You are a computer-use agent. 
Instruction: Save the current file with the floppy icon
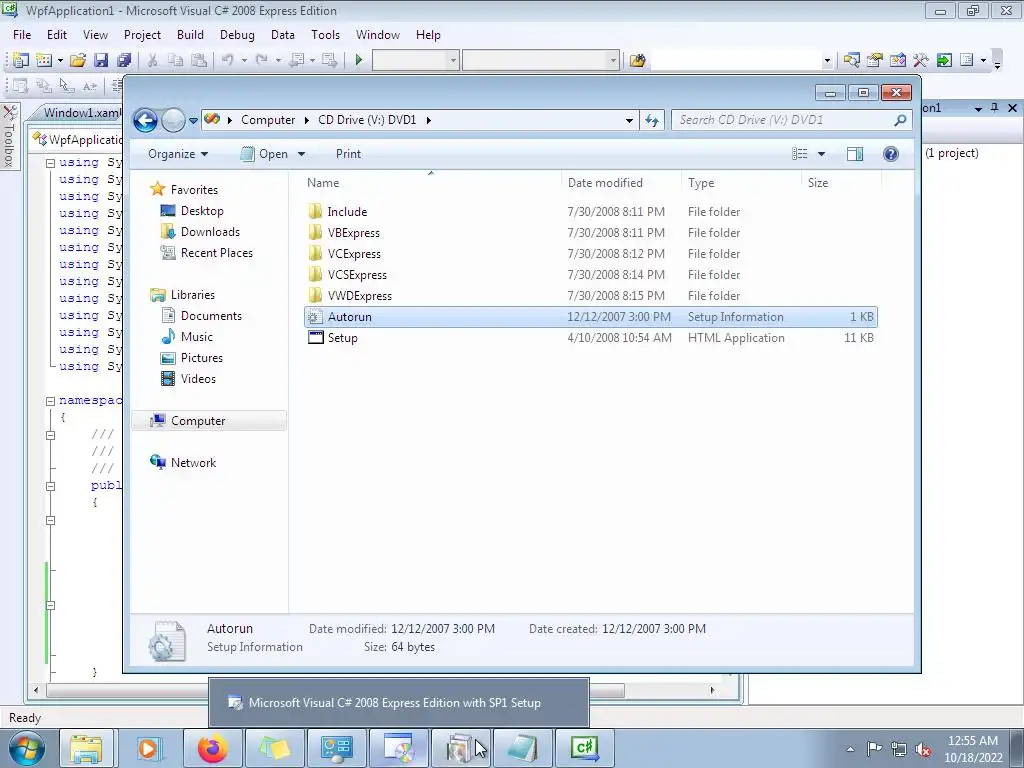pyautogui.click(x=101, y=61)
